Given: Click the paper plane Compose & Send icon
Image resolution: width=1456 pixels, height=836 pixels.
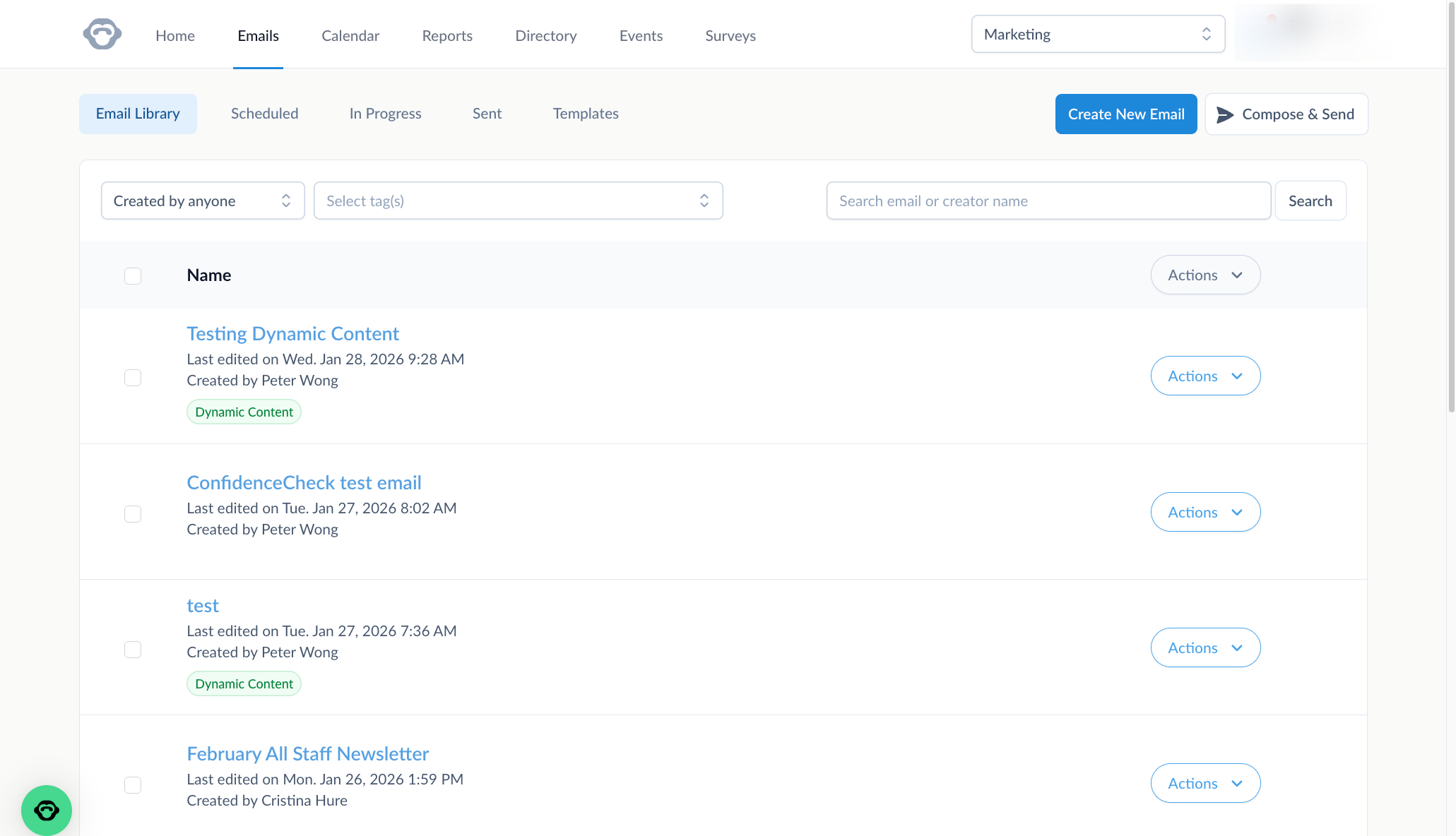Looking at the screenshot, I should click(1225, 114).
